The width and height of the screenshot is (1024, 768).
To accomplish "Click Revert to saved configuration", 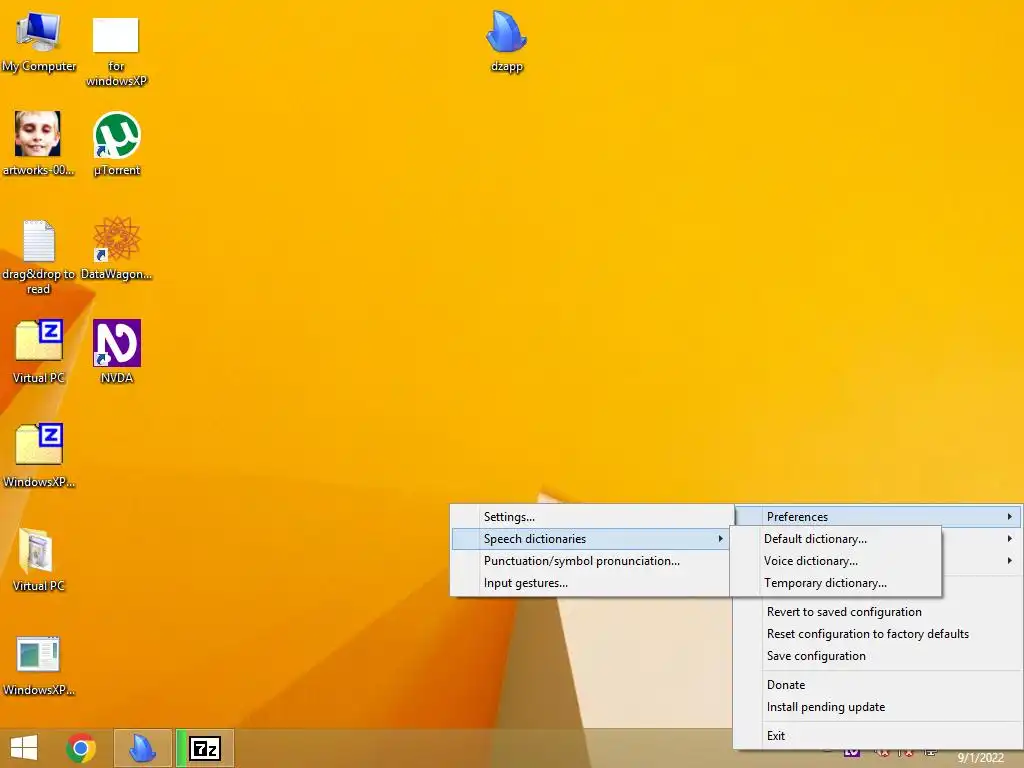I will (878, 612).
